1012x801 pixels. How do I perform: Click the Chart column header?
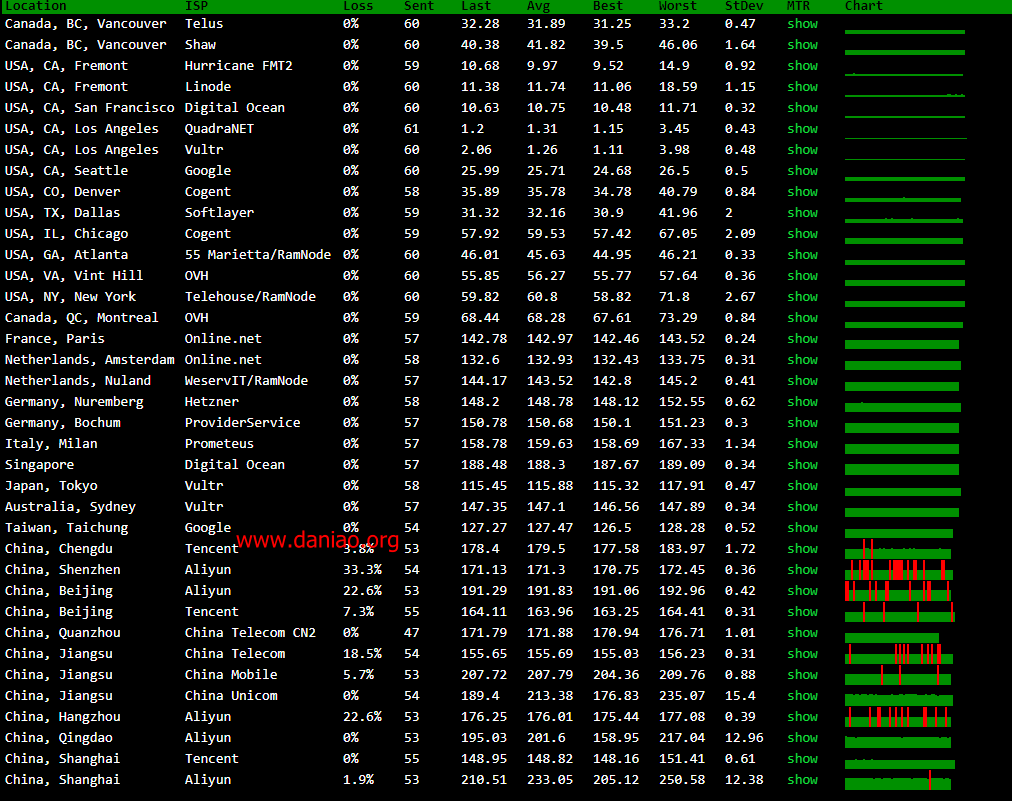[864, 6]
